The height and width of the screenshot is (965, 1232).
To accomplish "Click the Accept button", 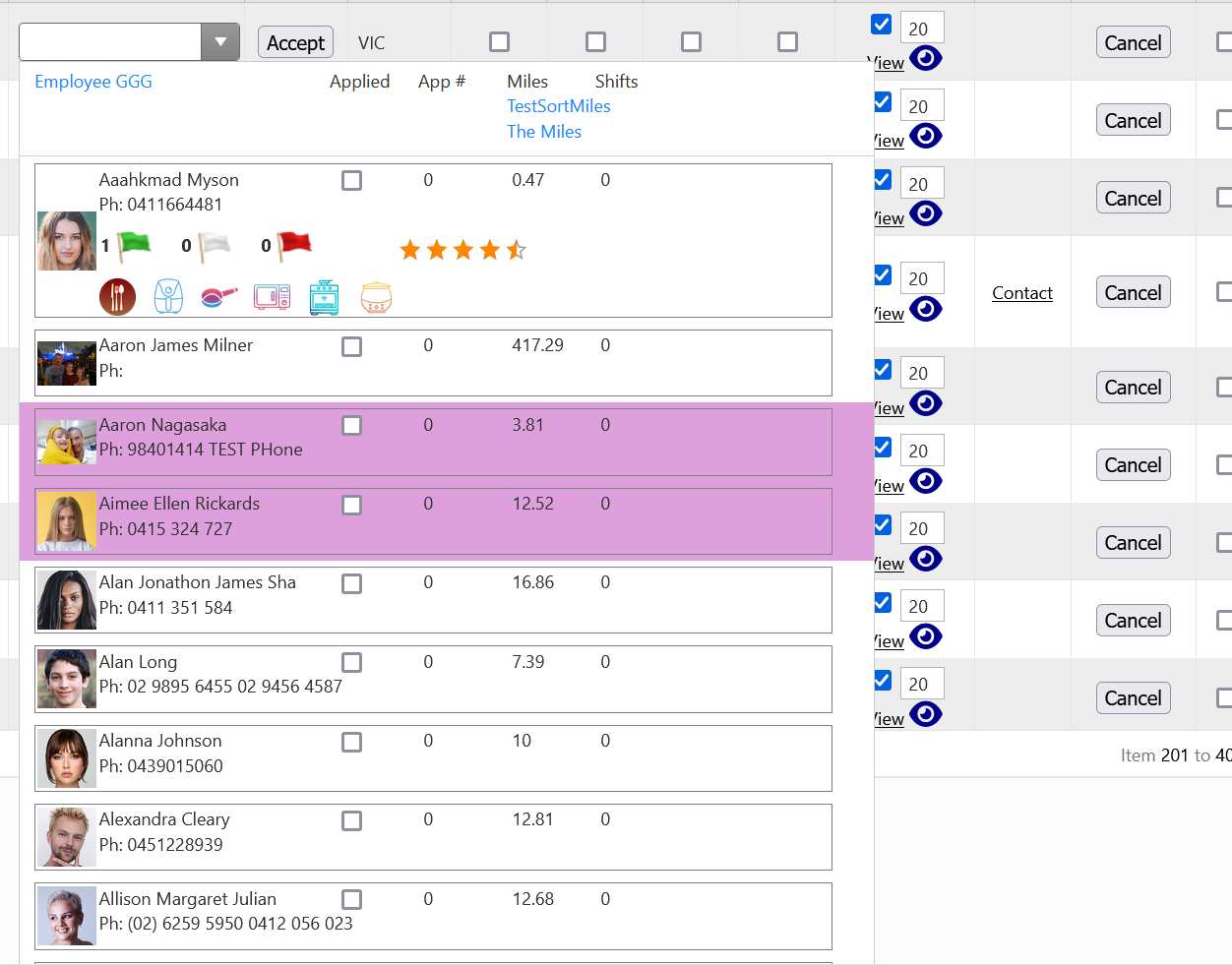I will click(x=295, y=42).
